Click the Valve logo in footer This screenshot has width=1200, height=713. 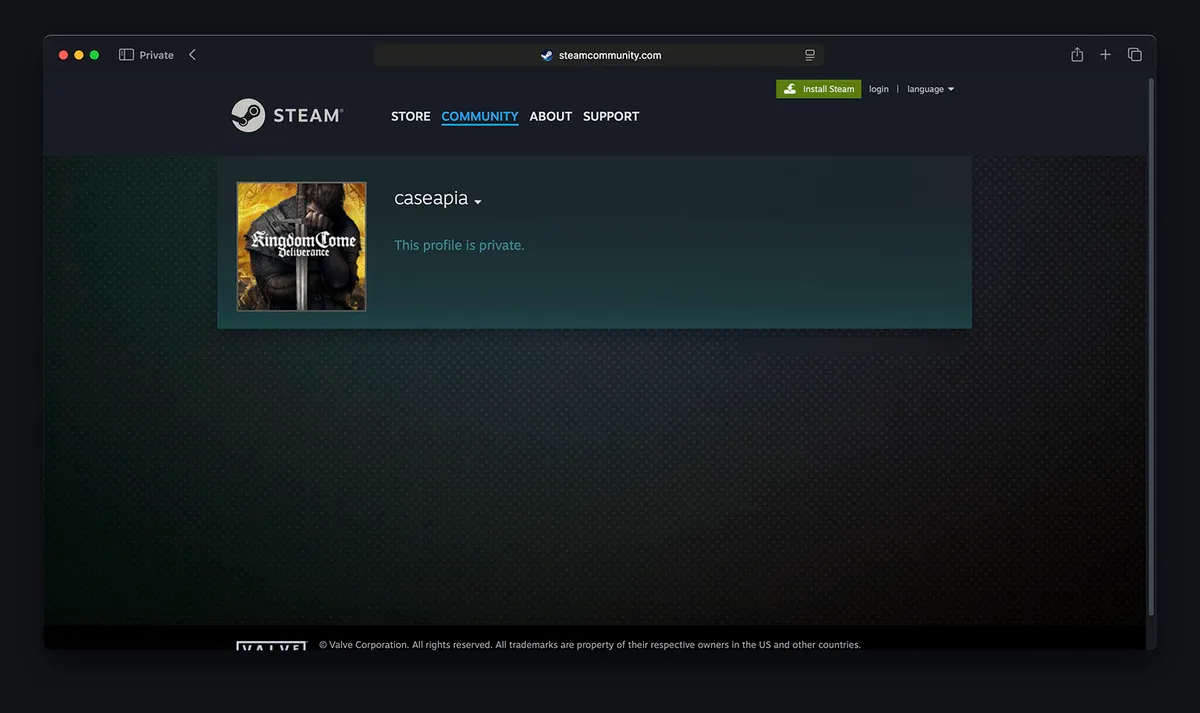pyautogui.click(x=271, y=646)
